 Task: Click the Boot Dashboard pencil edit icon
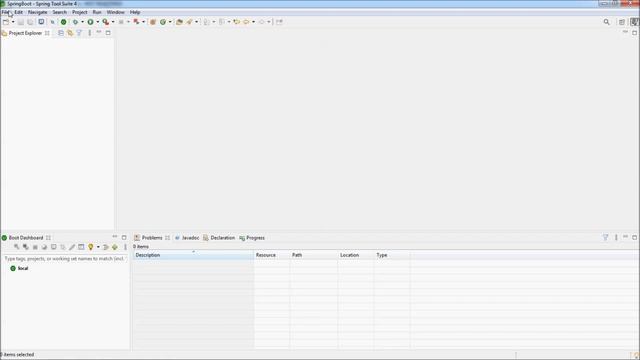coord(72,247)
